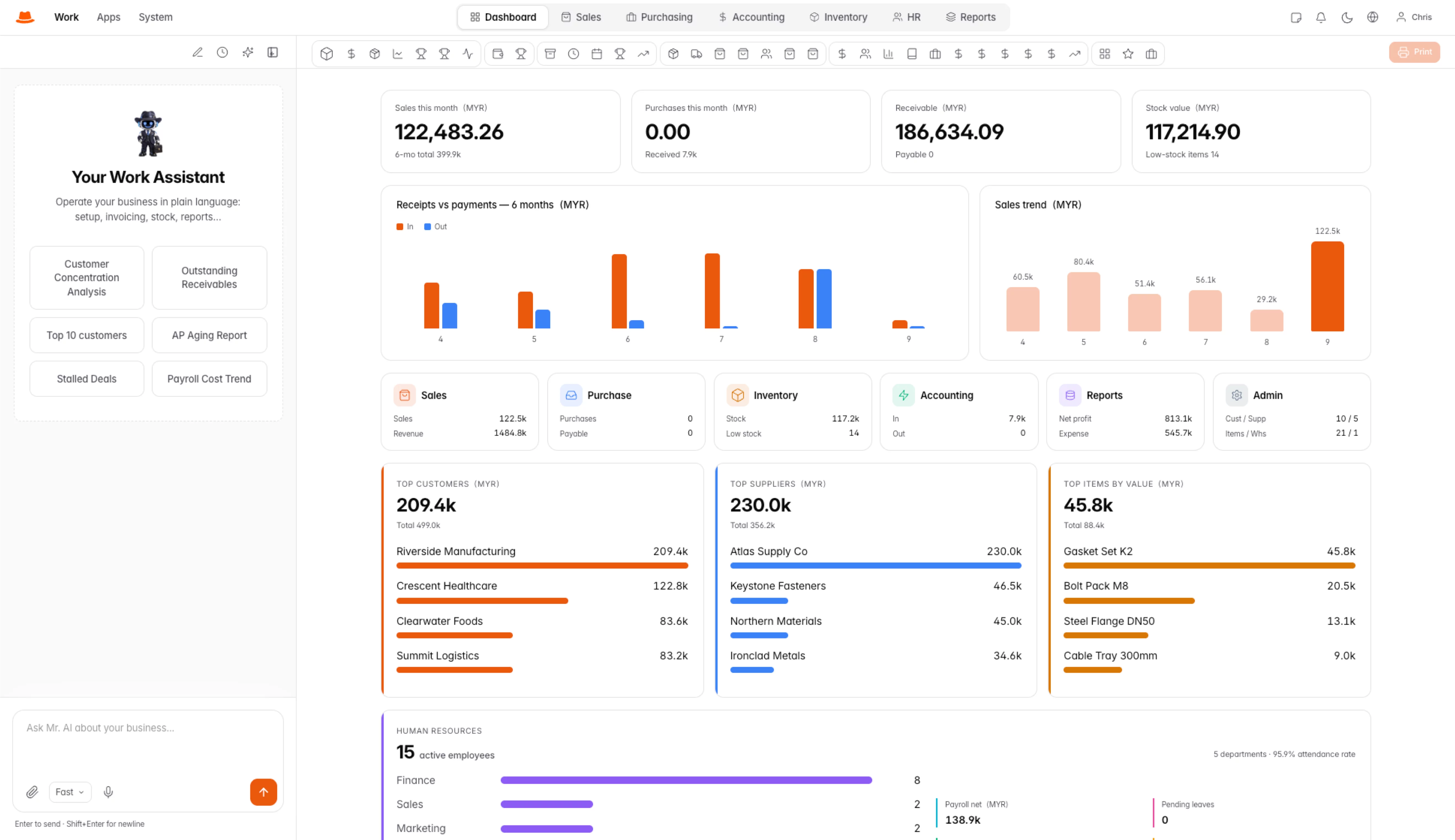The image size is (1455, 840).
Task: Open the Work menu
Action: [x=66, y=17]
